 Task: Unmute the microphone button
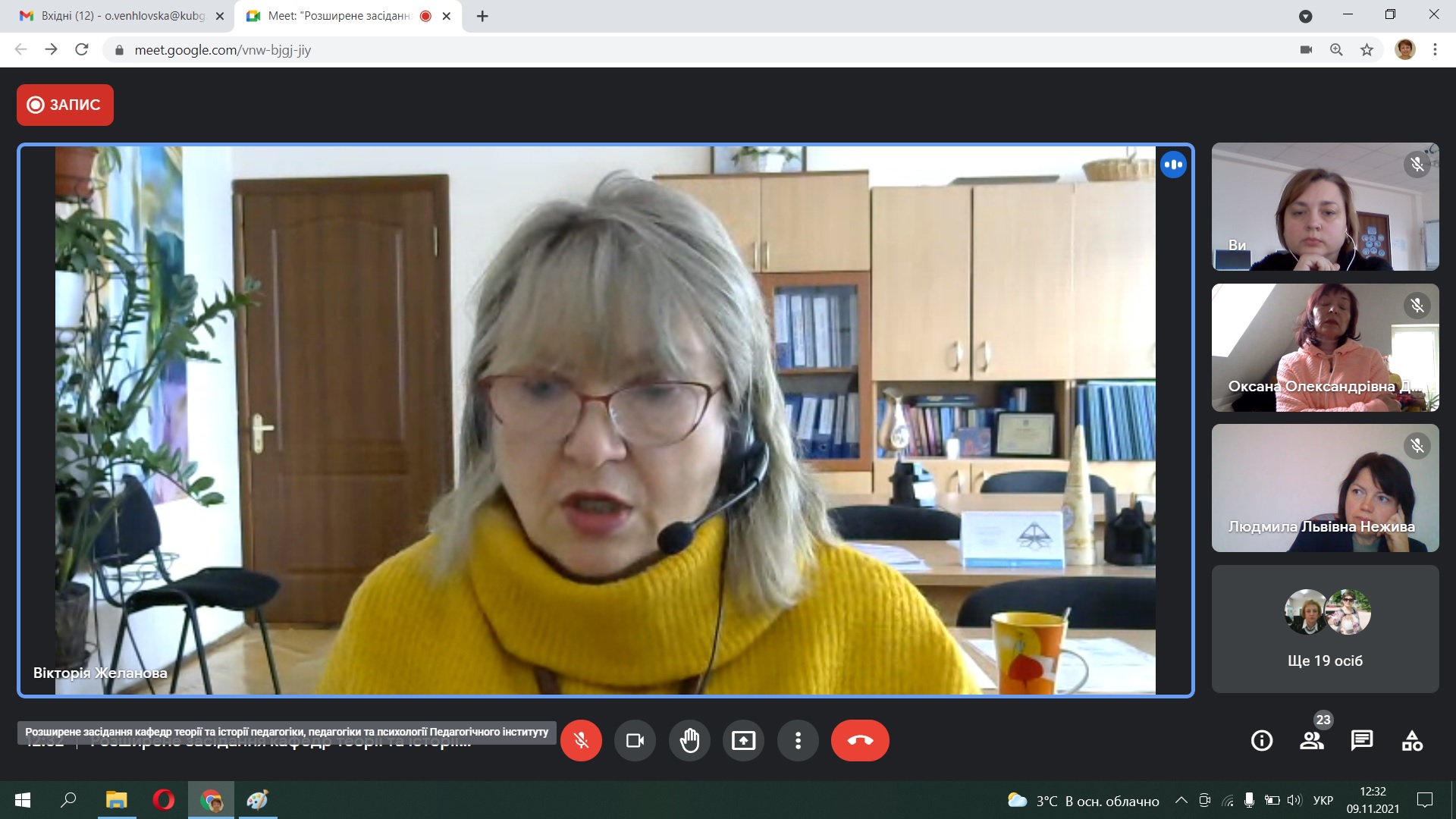(581, 740)
